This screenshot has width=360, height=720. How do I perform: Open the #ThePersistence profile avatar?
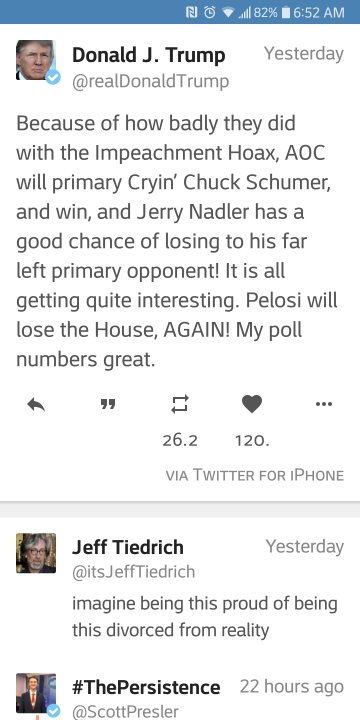click(x=36, y=693)
